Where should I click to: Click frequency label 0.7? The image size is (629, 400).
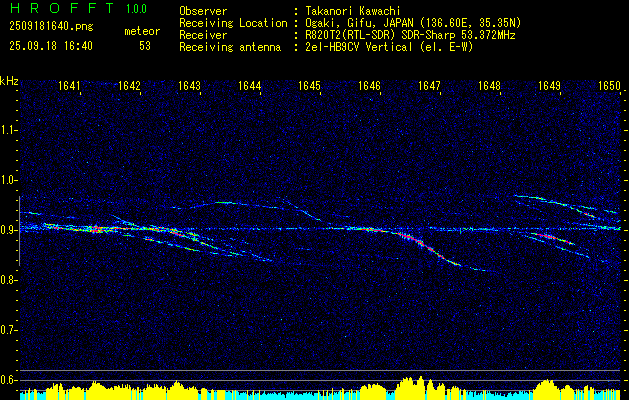[x=8, y=330]
